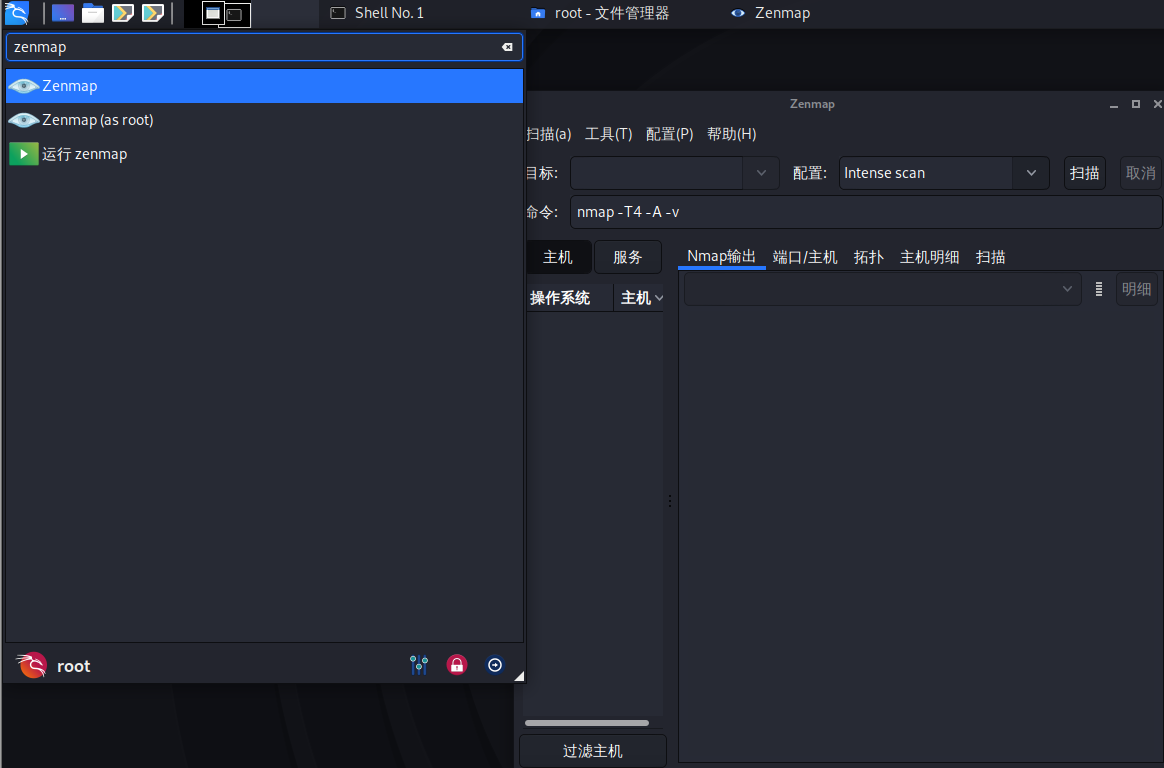Open Nmap output highlight preferences icon
The width and height of the screenshot is (1164, 768).
coord(1098,289)
